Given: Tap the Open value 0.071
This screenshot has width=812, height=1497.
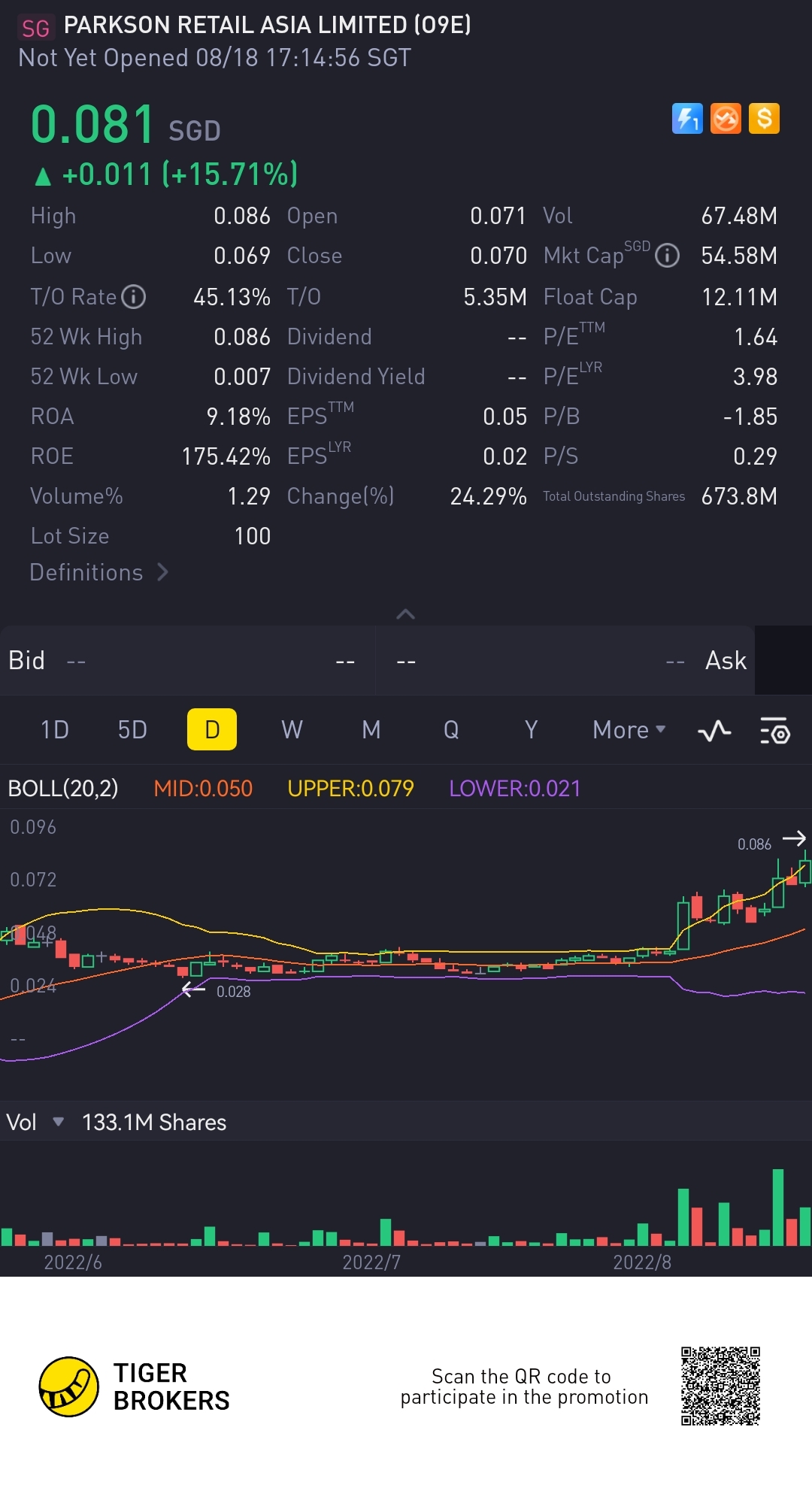Looking at the screenshot, I should (x=498, y=217).
